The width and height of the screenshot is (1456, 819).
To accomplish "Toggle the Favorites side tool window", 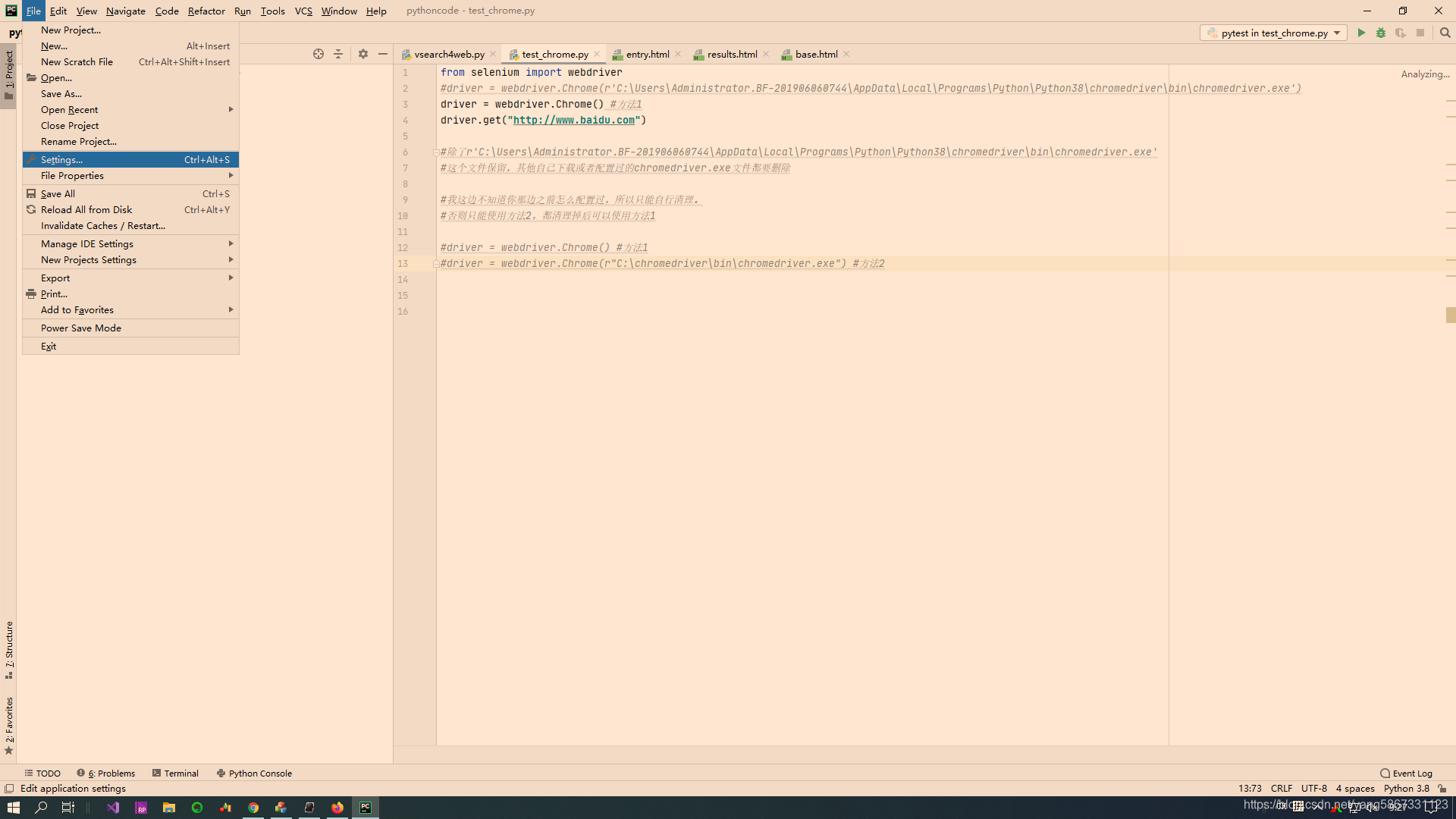I will point(8,726).
